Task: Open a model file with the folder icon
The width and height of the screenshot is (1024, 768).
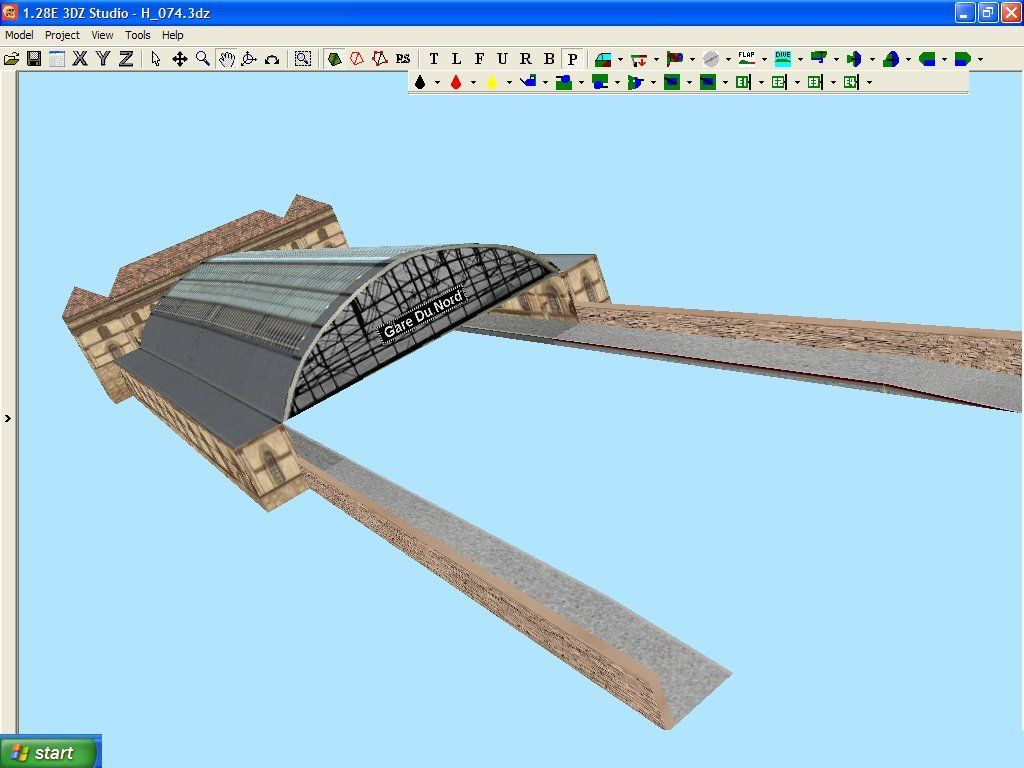Action: 12,59
